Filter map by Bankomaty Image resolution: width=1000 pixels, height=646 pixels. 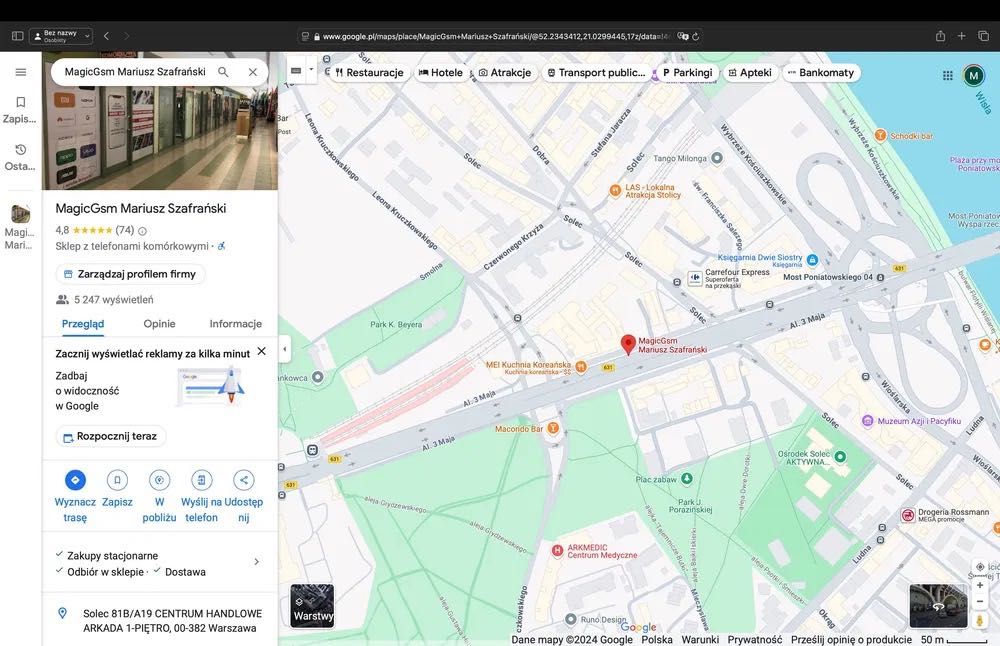821,73
